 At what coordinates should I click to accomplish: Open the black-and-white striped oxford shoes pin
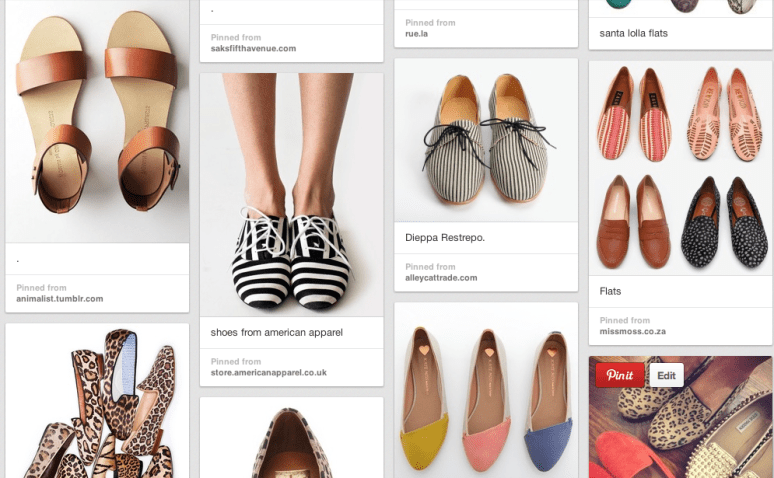[292, 195]
